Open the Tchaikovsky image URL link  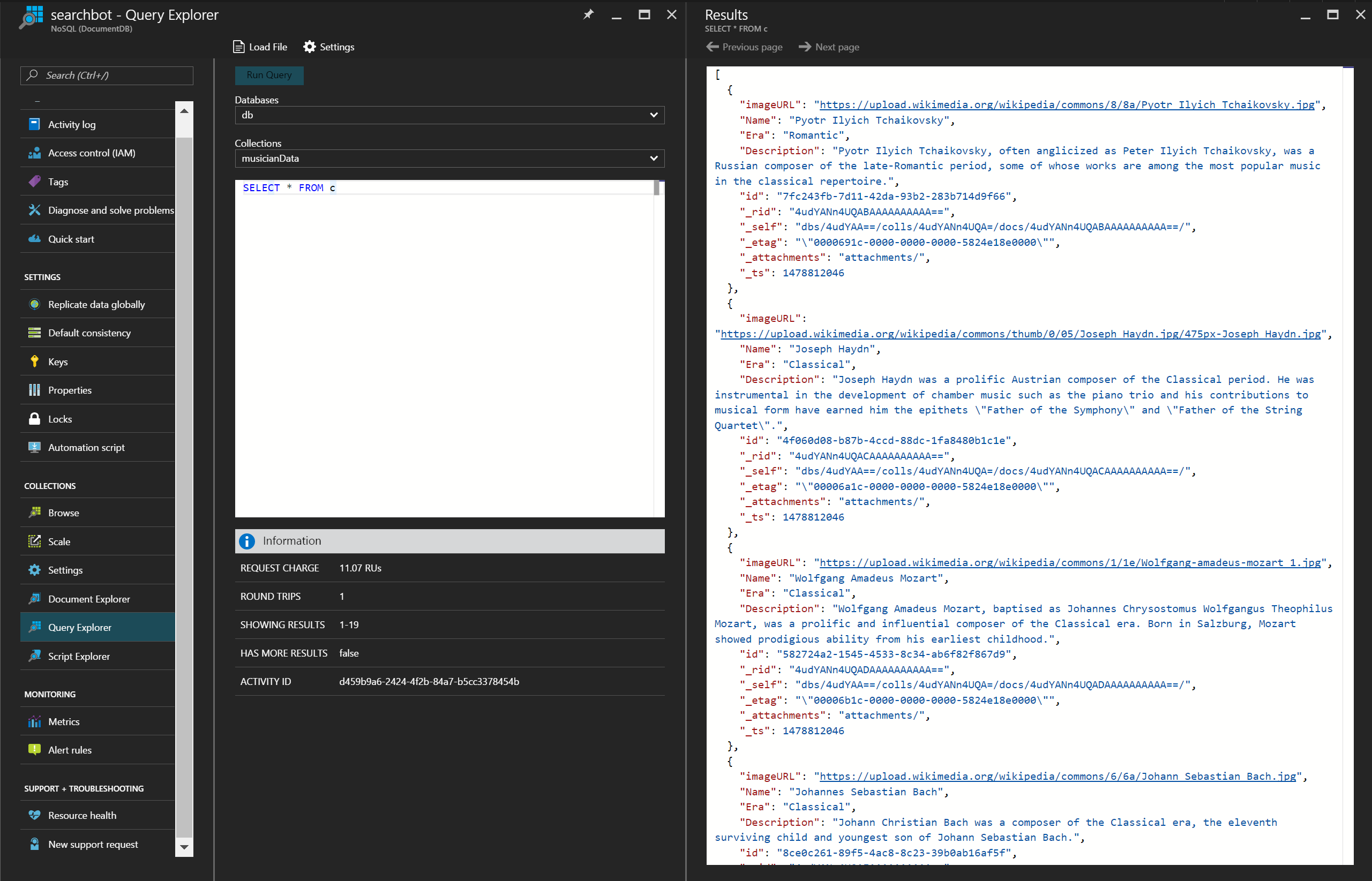point(1067,104)
